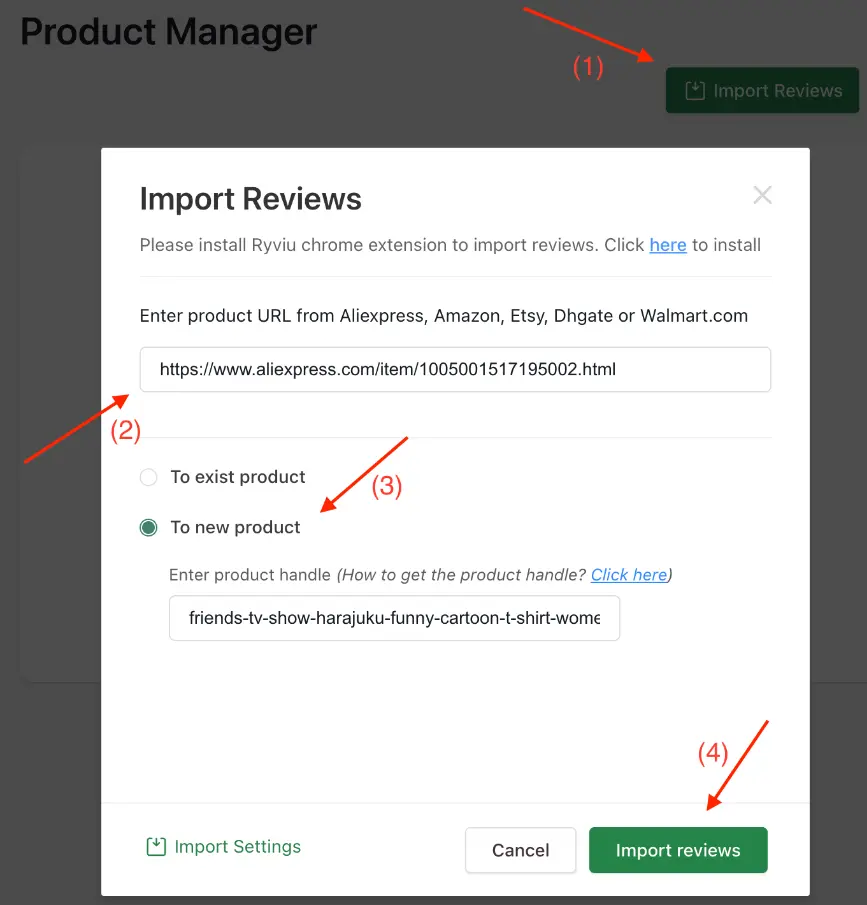The image size is (867, 905).
Task: Click the dimmed Import Reviews button behind dialog
Action: (762, 90)
